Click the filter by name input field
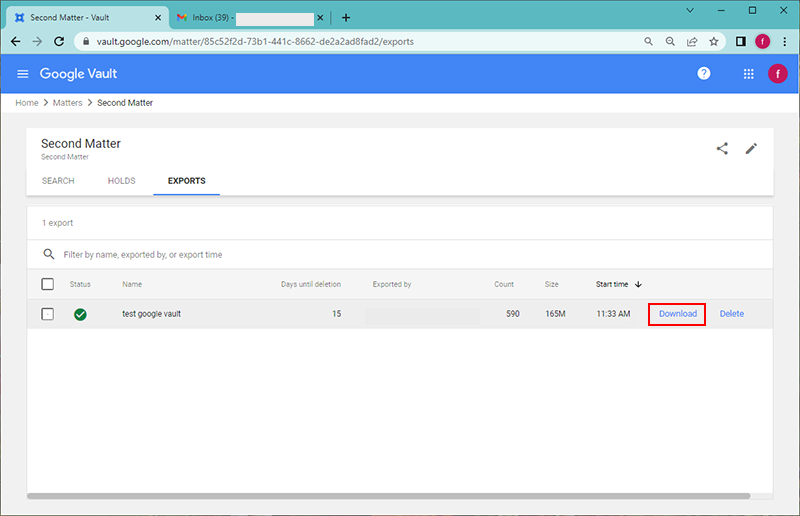The height and width of the screenshot is (516, 800). point(399,254)
